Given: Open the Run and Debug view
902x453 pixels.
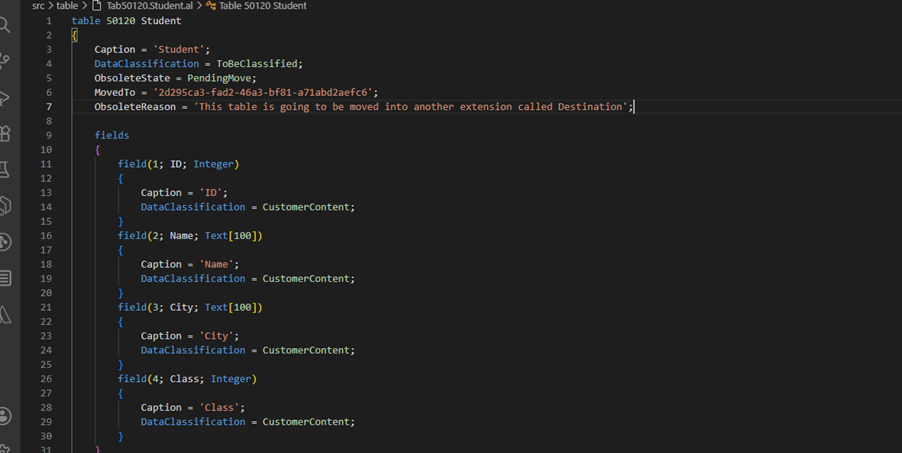Looking at the screenshot, I should coord(5,97).
